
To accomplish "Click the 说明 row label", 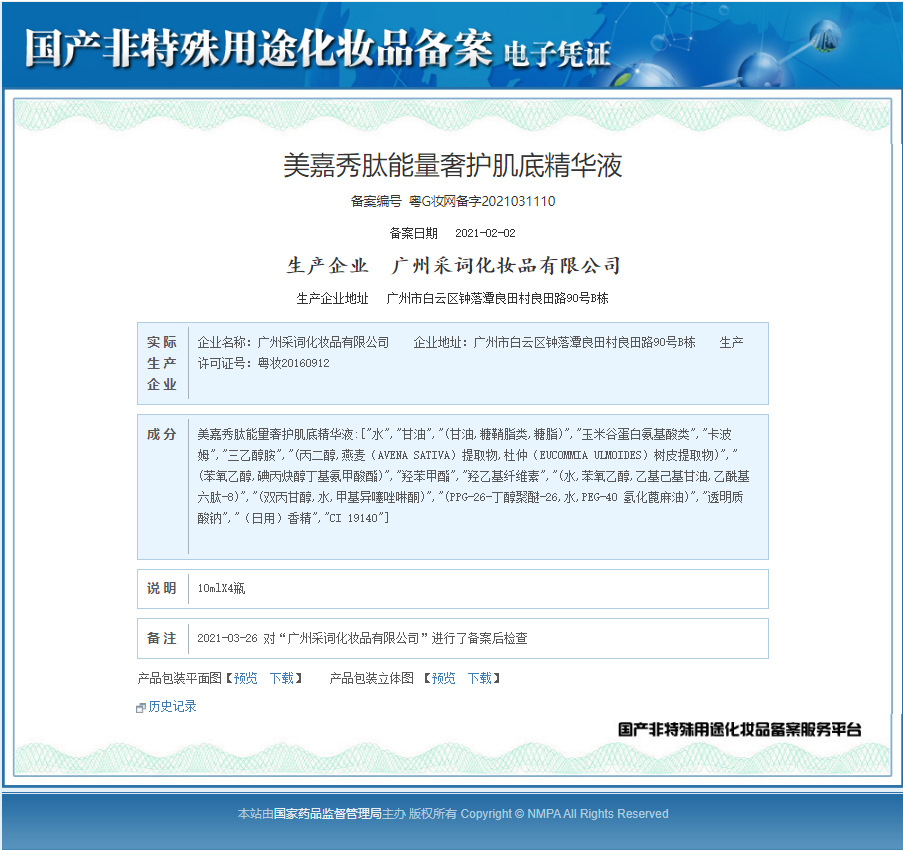I will [162, 588].
